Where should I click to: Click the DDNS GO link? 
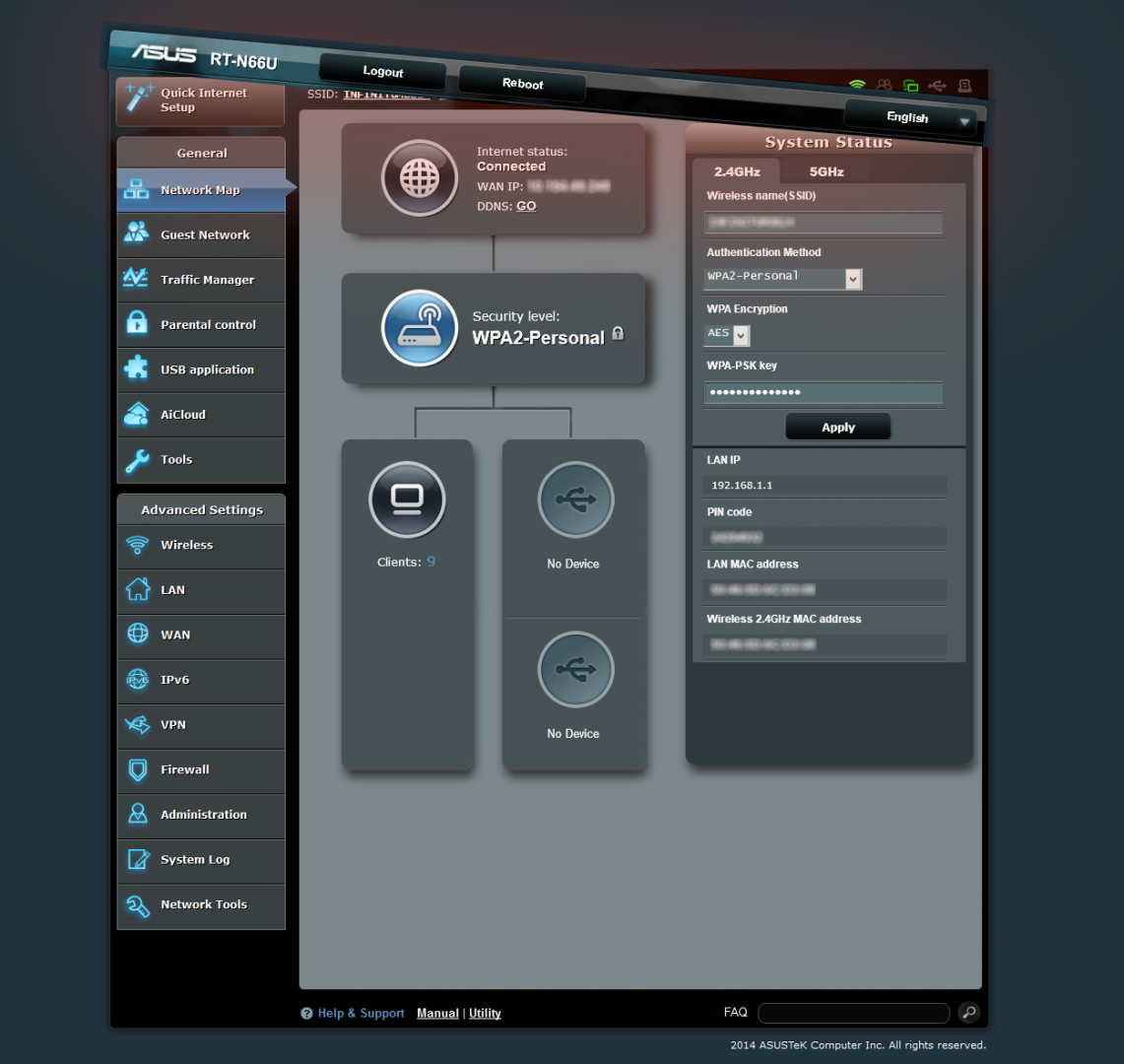coord(526,206)
